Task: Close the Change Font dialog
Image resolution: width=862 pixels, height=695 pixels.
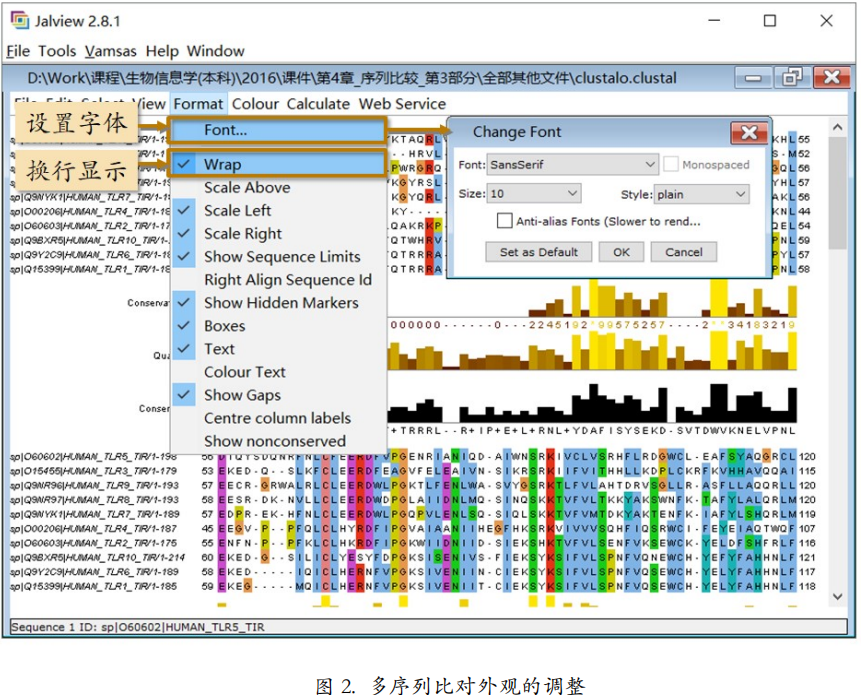Action: click(749, 133)
